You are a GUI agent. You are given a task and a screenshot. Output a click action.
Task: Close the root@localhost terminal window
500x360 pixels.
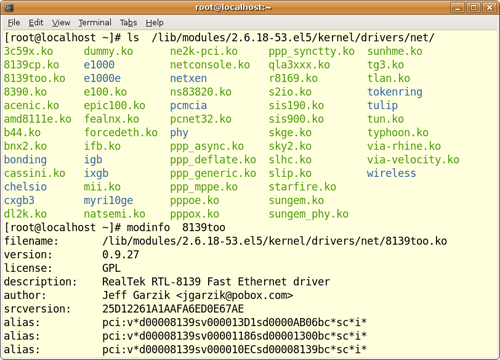click(489, 7)
